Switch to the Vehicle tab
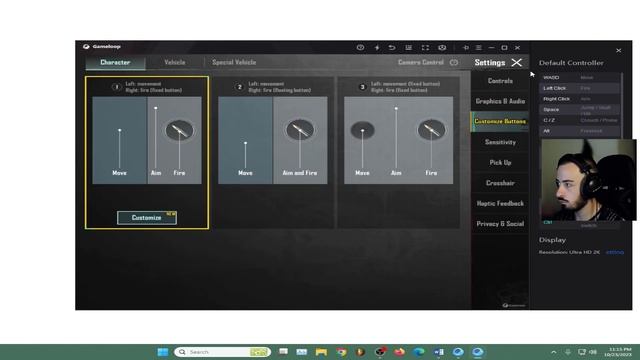 pos(174,62)
